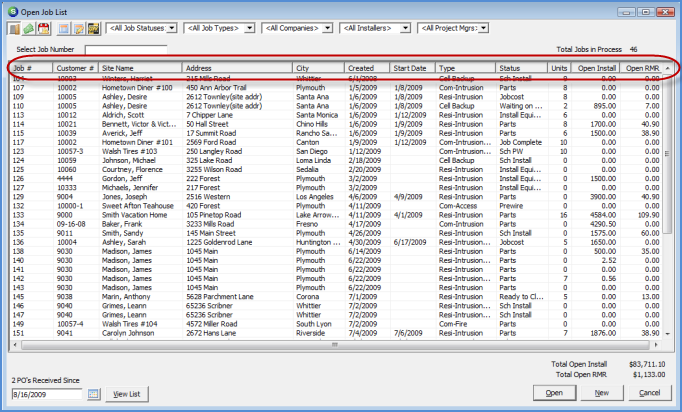Select site name Ashley, Sarah
Image resolution: width=682 pixels, height=412 pixels.
point(124,242)
